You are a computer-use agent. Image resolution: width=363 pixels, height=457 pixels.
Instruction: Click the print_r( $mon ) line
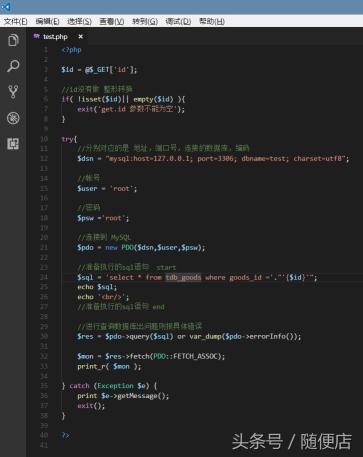pos(109,366)
